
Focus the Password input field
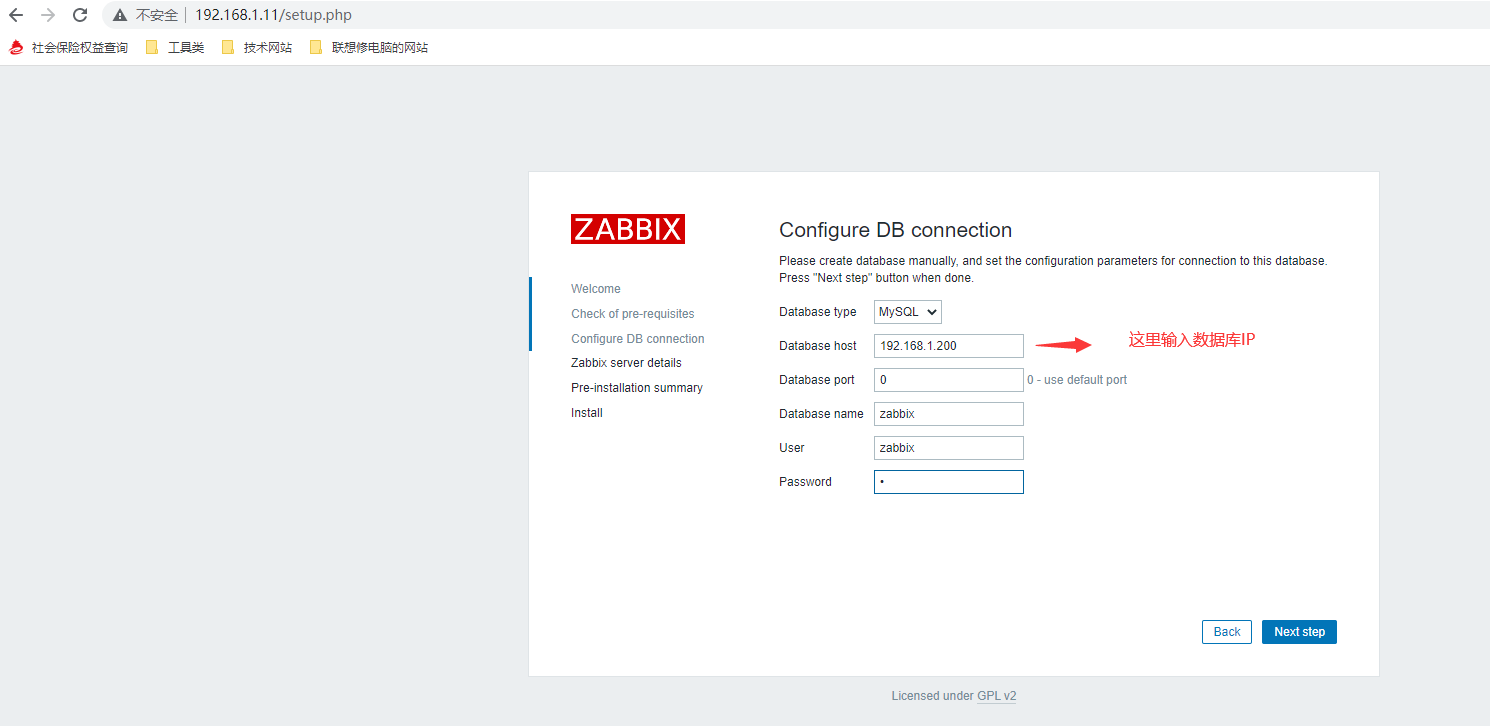tap(949, 482)
